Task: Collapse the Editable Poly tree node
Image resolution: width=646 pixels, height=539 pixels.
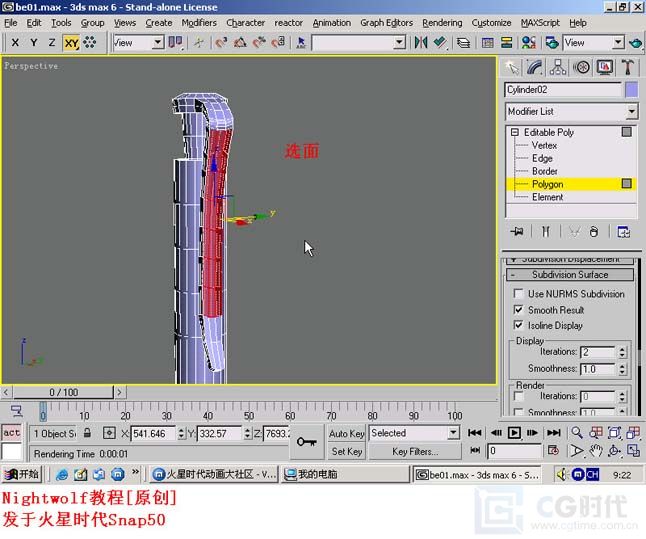Action: coord(515,132)
